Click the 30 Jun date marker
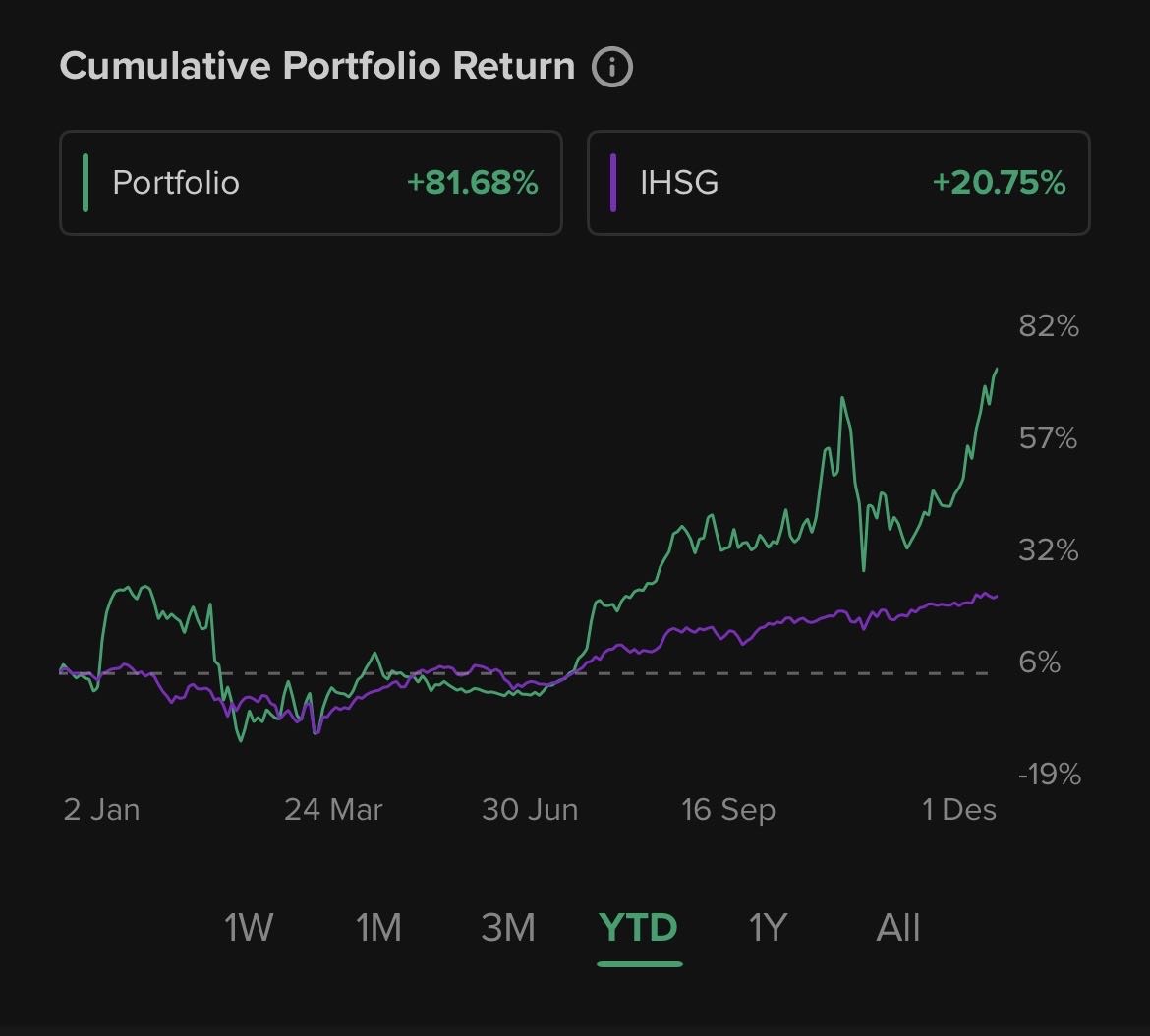Image resolution: width=1150 pixels, height=1036 pixels. 530,810
